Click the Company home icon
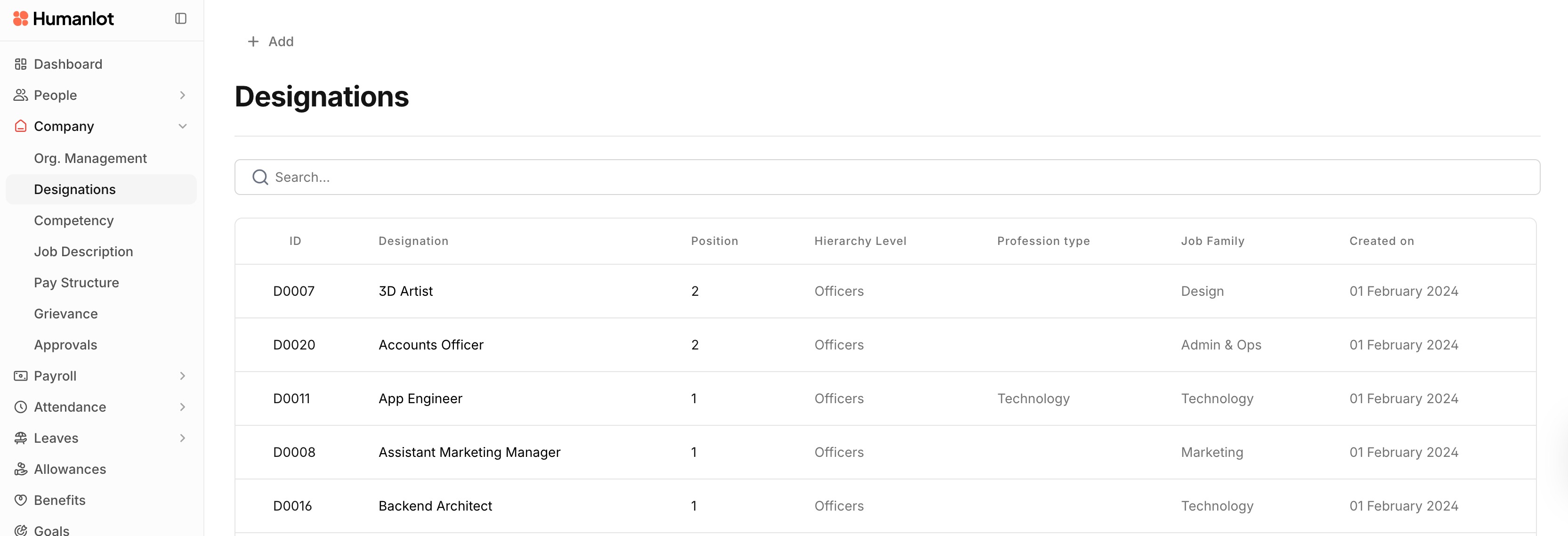Screen dimensions: 1568x536 pos(21,126)
